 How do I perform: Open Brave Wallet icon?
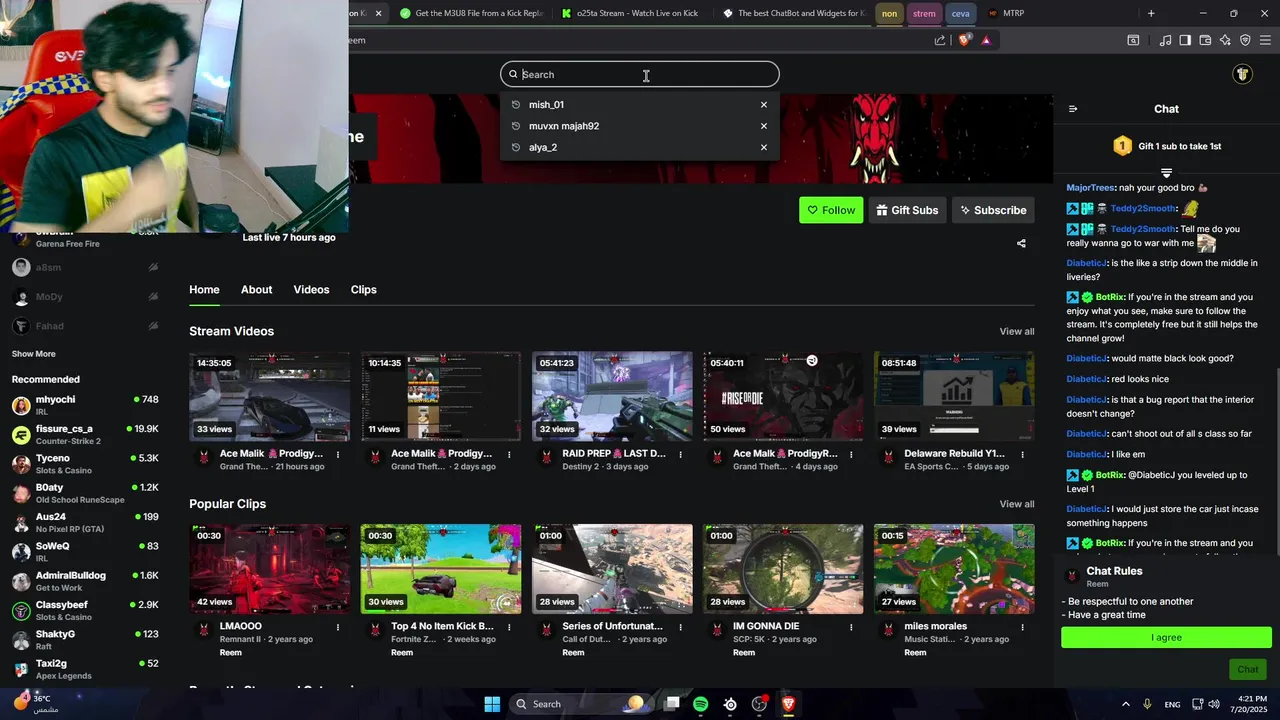pyautogui.click(x=1205, y=40)
